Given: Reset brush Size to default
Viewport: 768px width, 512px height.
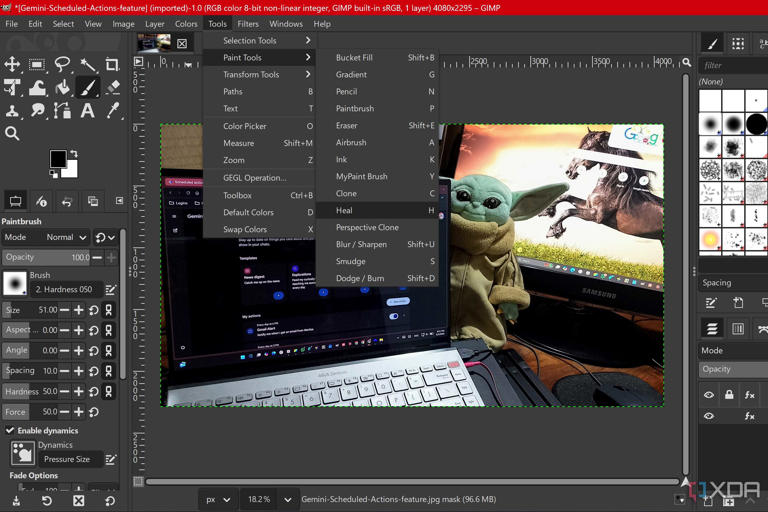Looking at the screenshot, I should point(94,310).
